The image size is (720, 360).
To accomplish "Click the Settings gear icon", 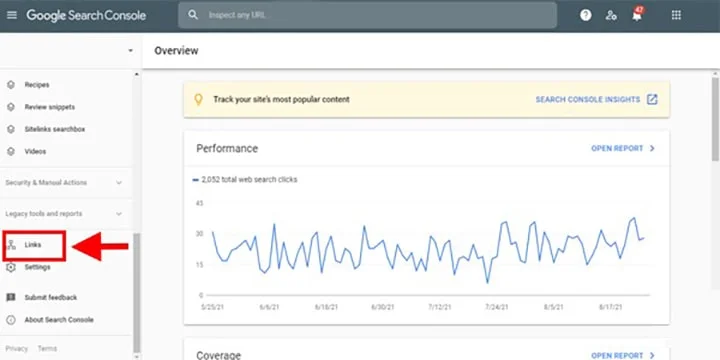I will tap(11, 267).
